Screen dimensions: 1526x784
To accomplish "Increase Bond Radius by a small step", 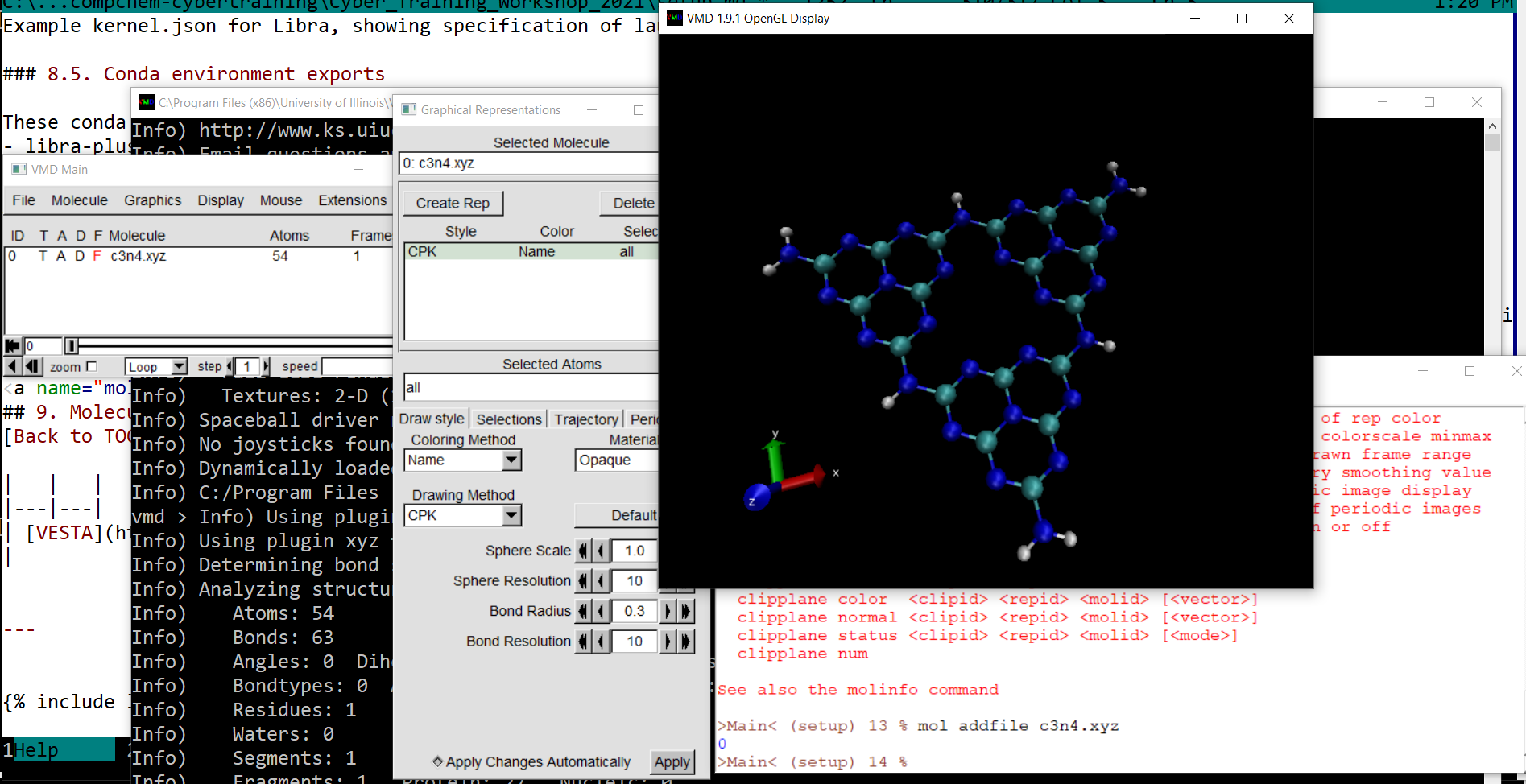I will point(668,611).
